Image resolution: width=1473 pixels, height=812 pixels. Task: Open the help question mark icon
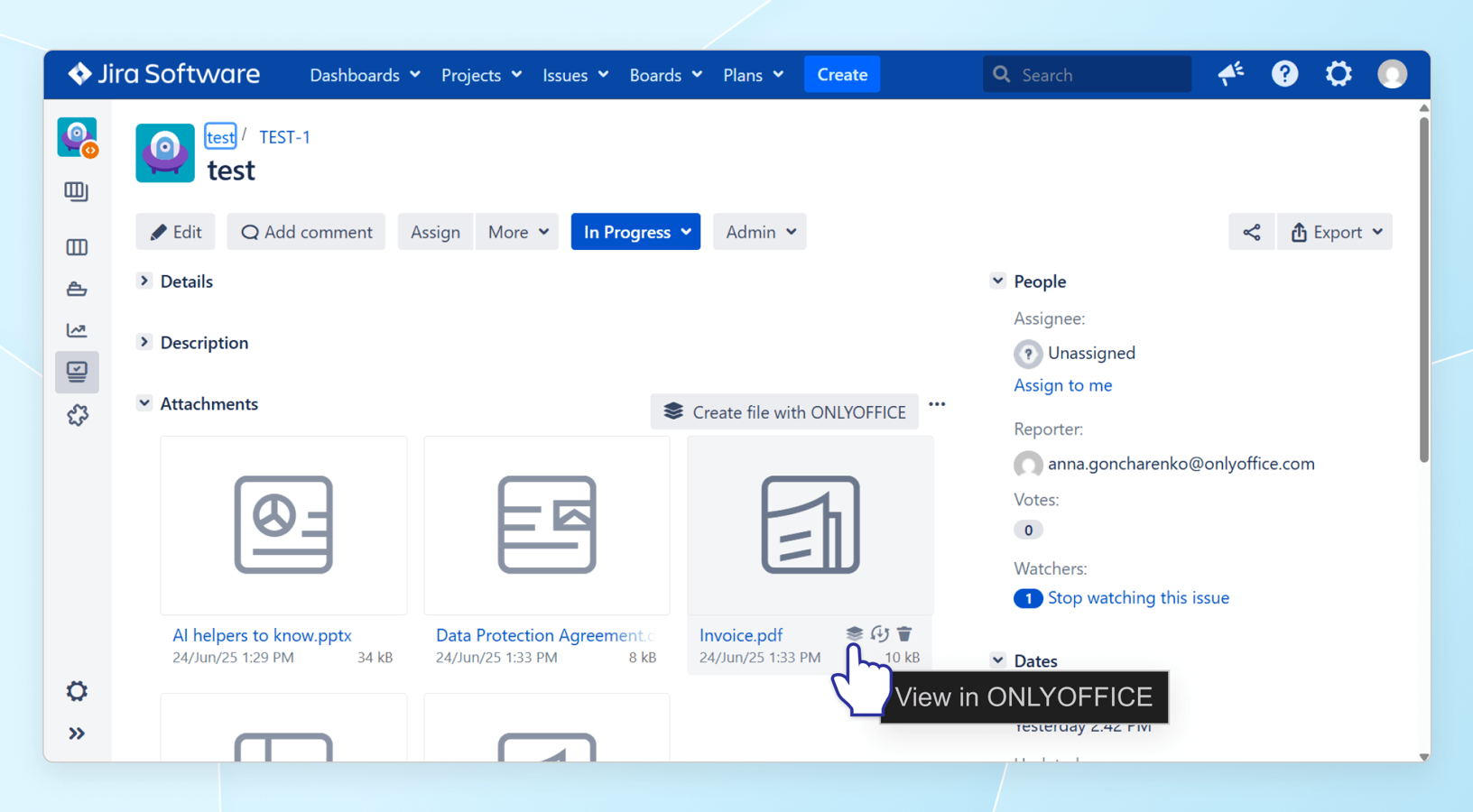point(1284,74)
